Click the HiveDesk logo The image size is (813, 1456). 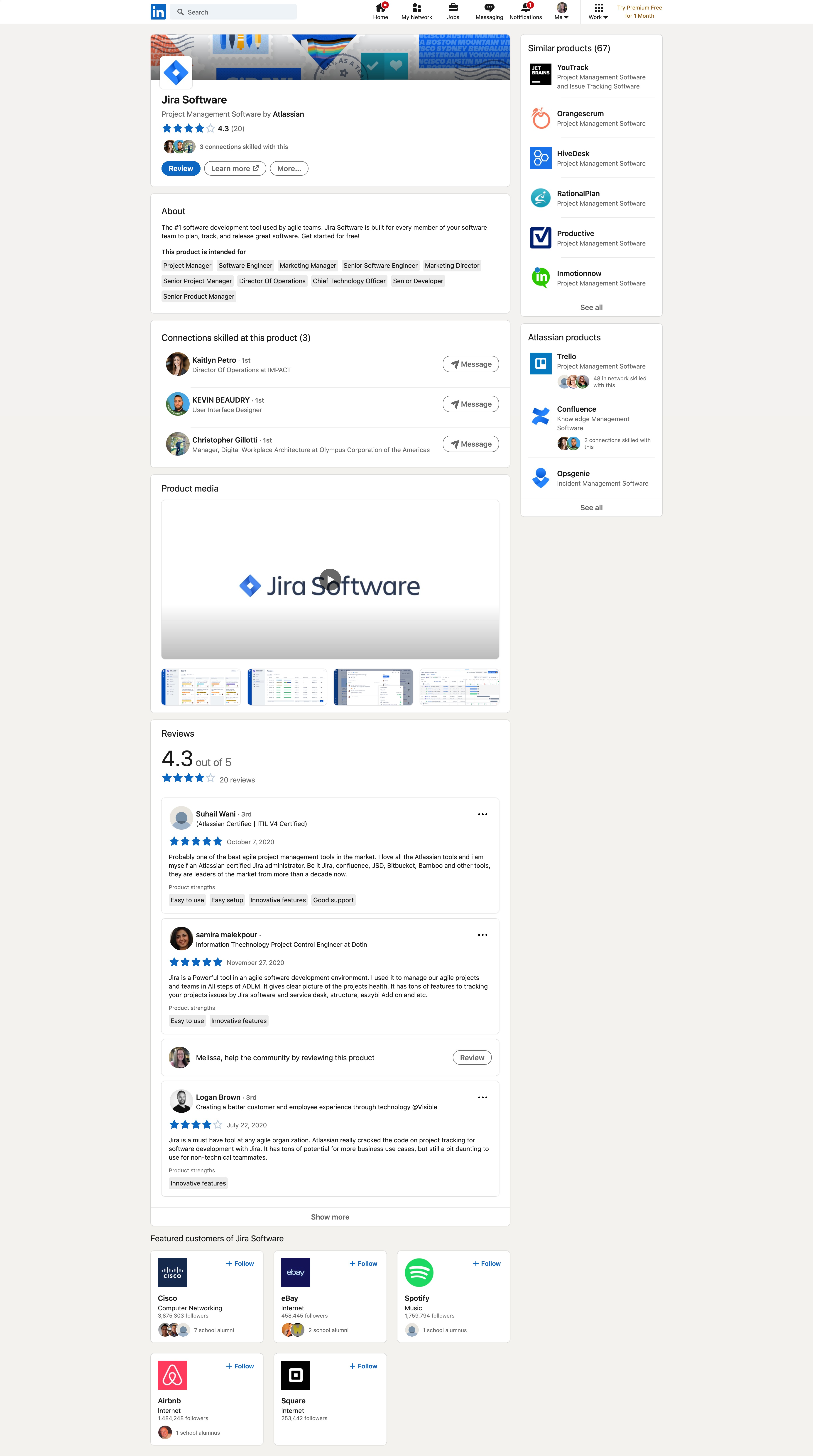(x=540, y=158)
